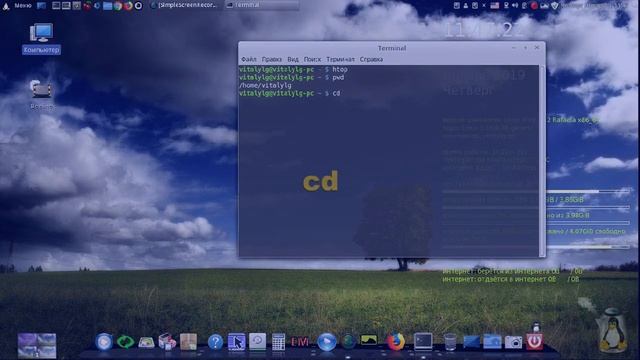Click the shield icon in system tray
640x360 pixels.
(x=555, y=6)
